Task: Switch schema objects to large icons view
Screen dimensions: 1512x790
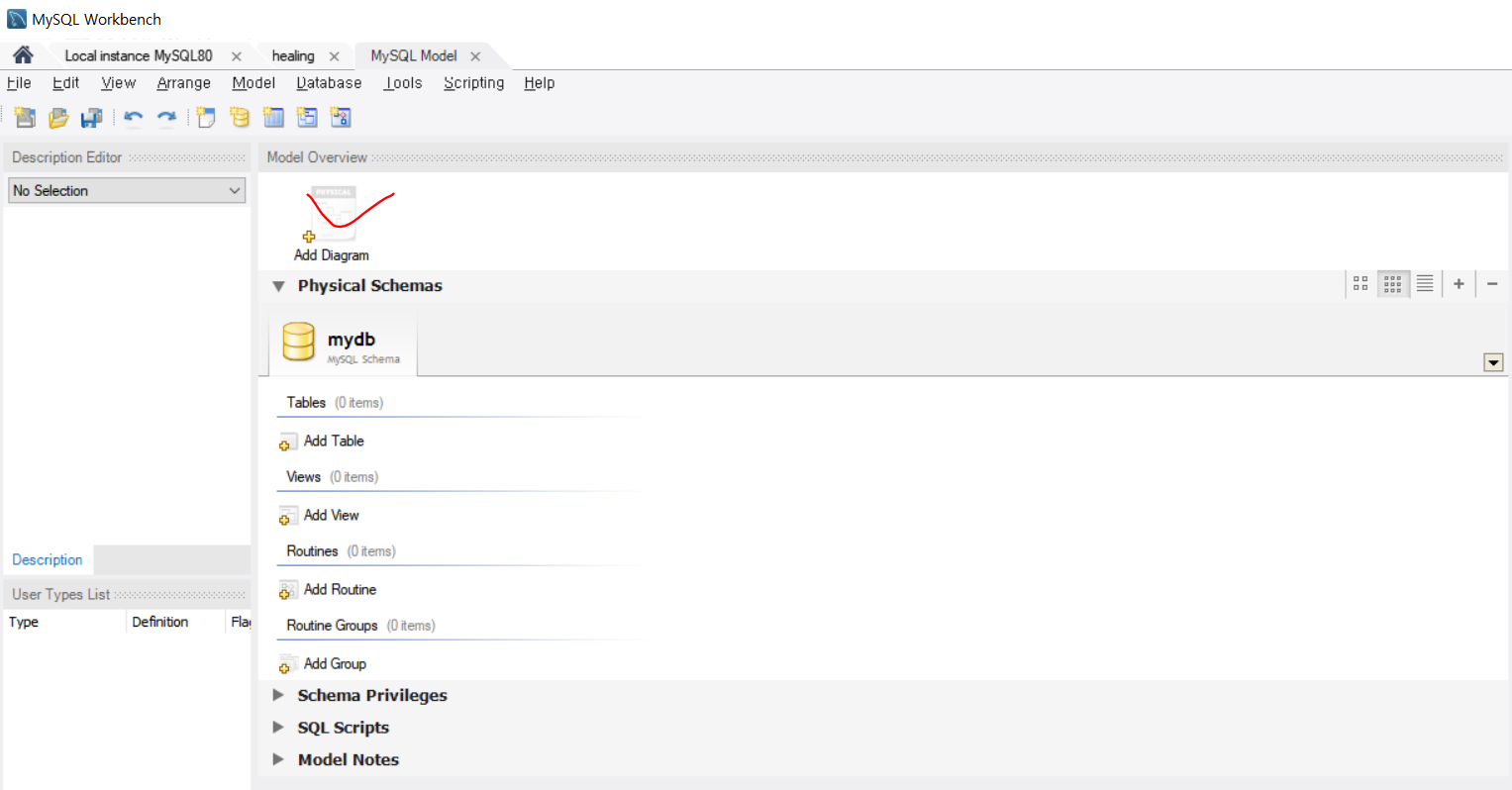Action: point(1361,284)
